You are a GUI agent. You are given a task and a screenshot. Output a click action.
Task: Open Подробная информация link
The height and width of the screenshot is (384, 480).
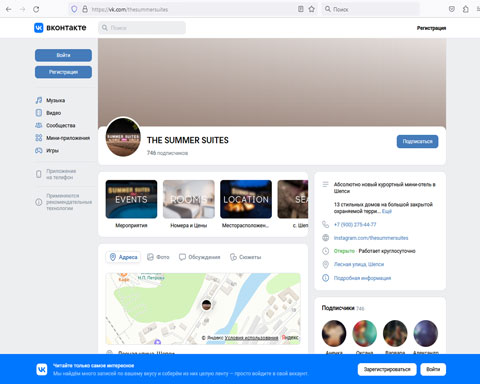362,278
